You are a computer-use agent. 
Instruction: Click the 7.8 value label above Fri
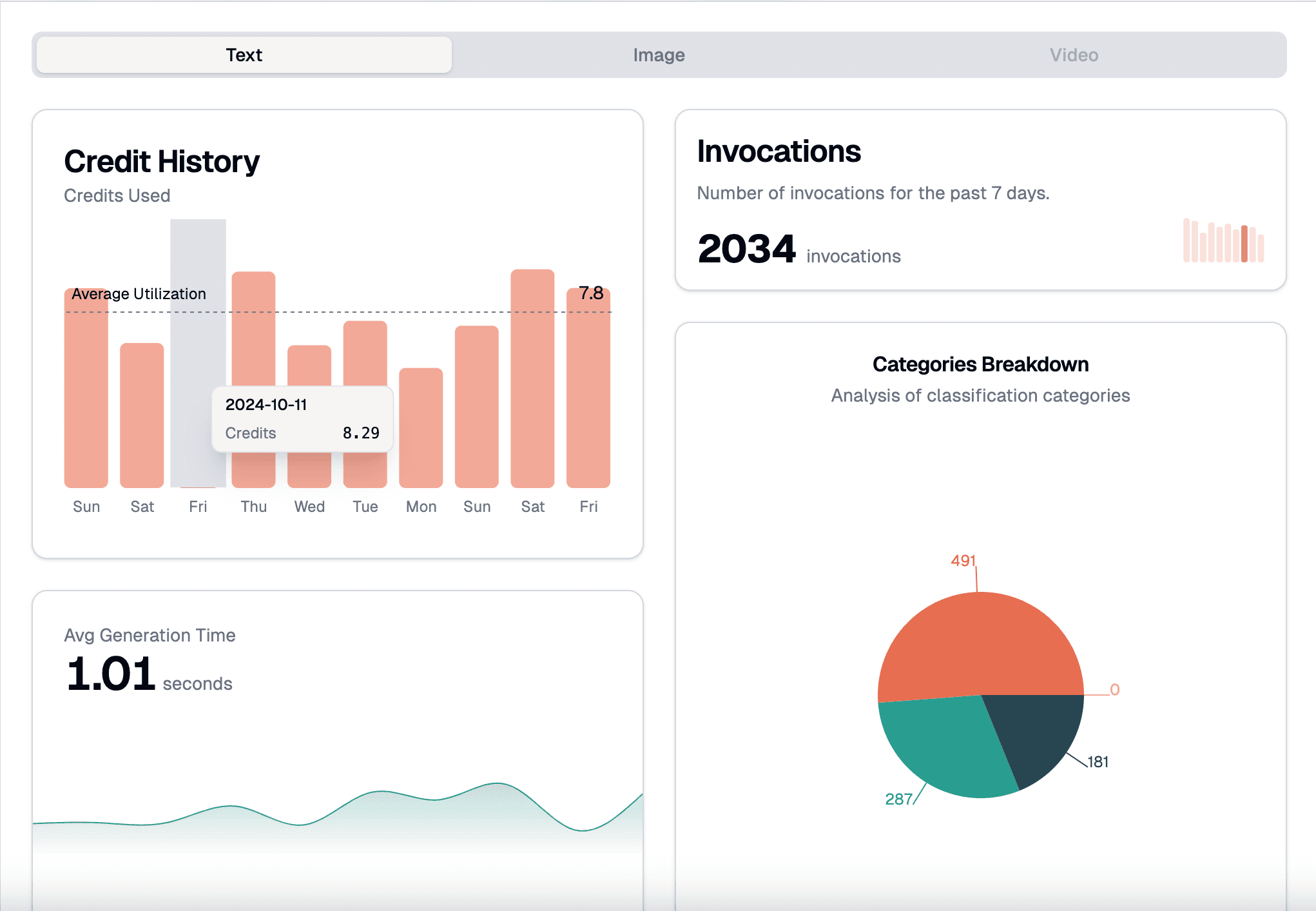coord(590,293)
